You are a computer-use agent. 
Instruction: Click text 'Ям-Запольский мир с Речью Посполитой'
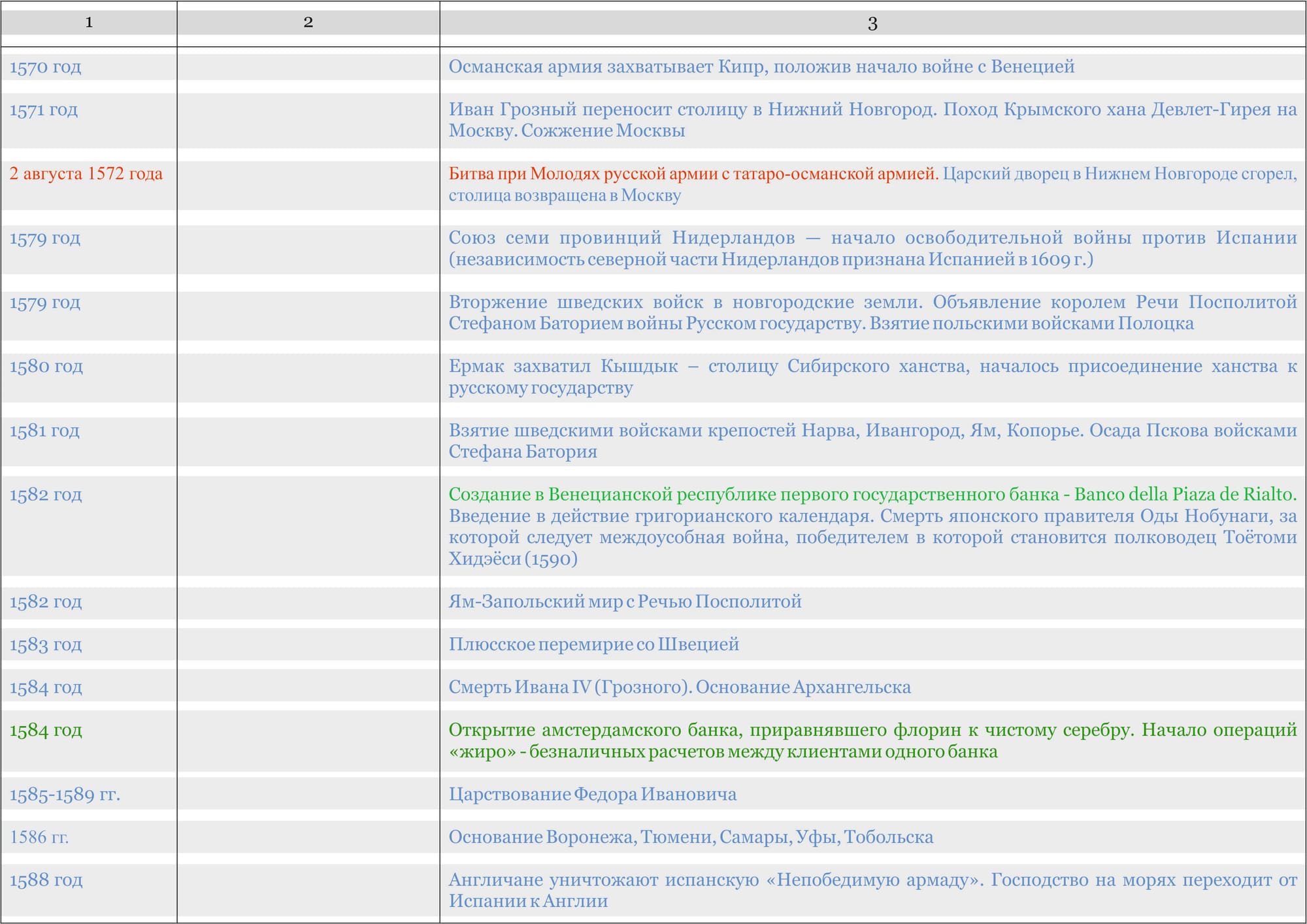625,601
